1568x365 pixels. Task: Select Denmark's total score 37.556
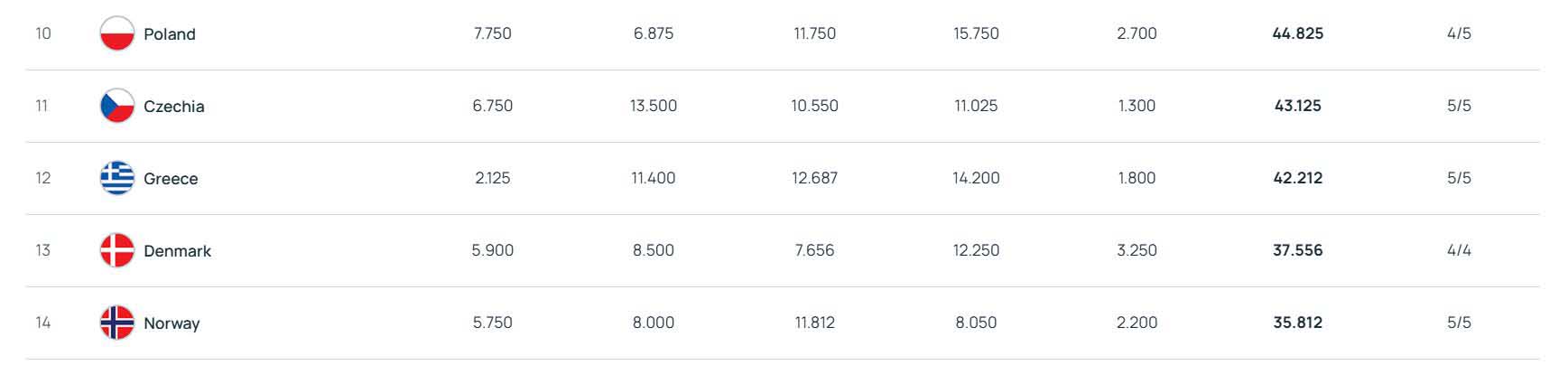(x=1297, y=250)
